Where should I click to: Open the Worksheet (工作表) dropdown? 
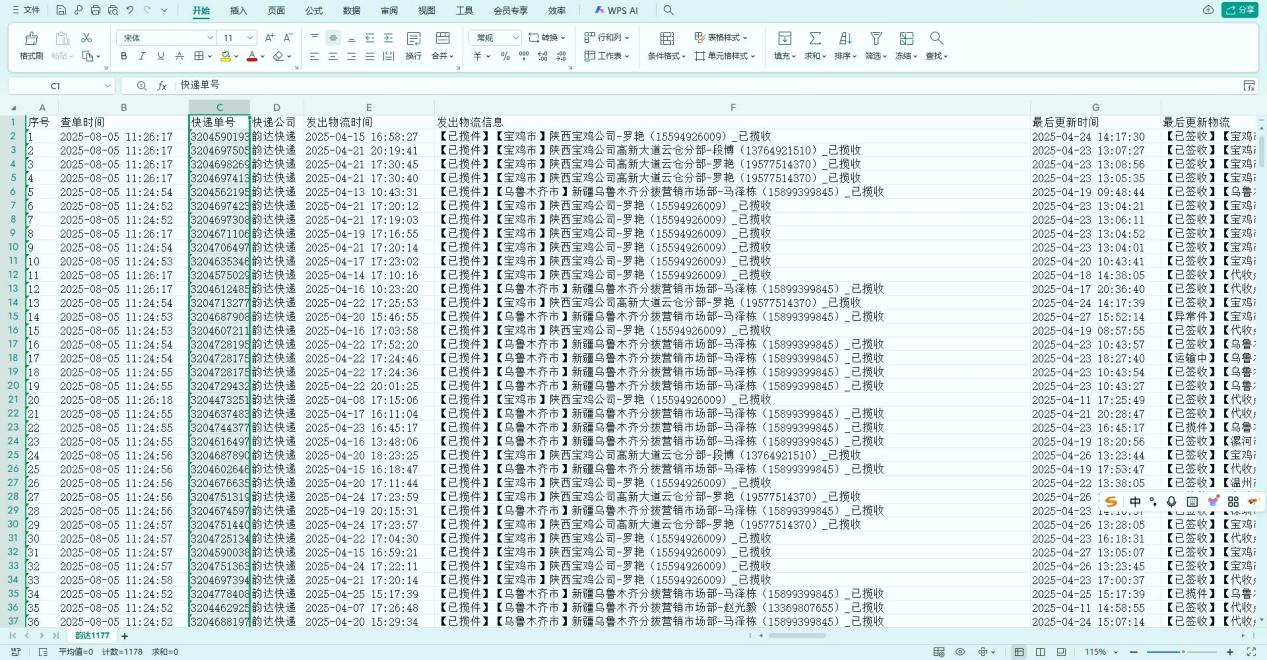[x=607, y=56]
